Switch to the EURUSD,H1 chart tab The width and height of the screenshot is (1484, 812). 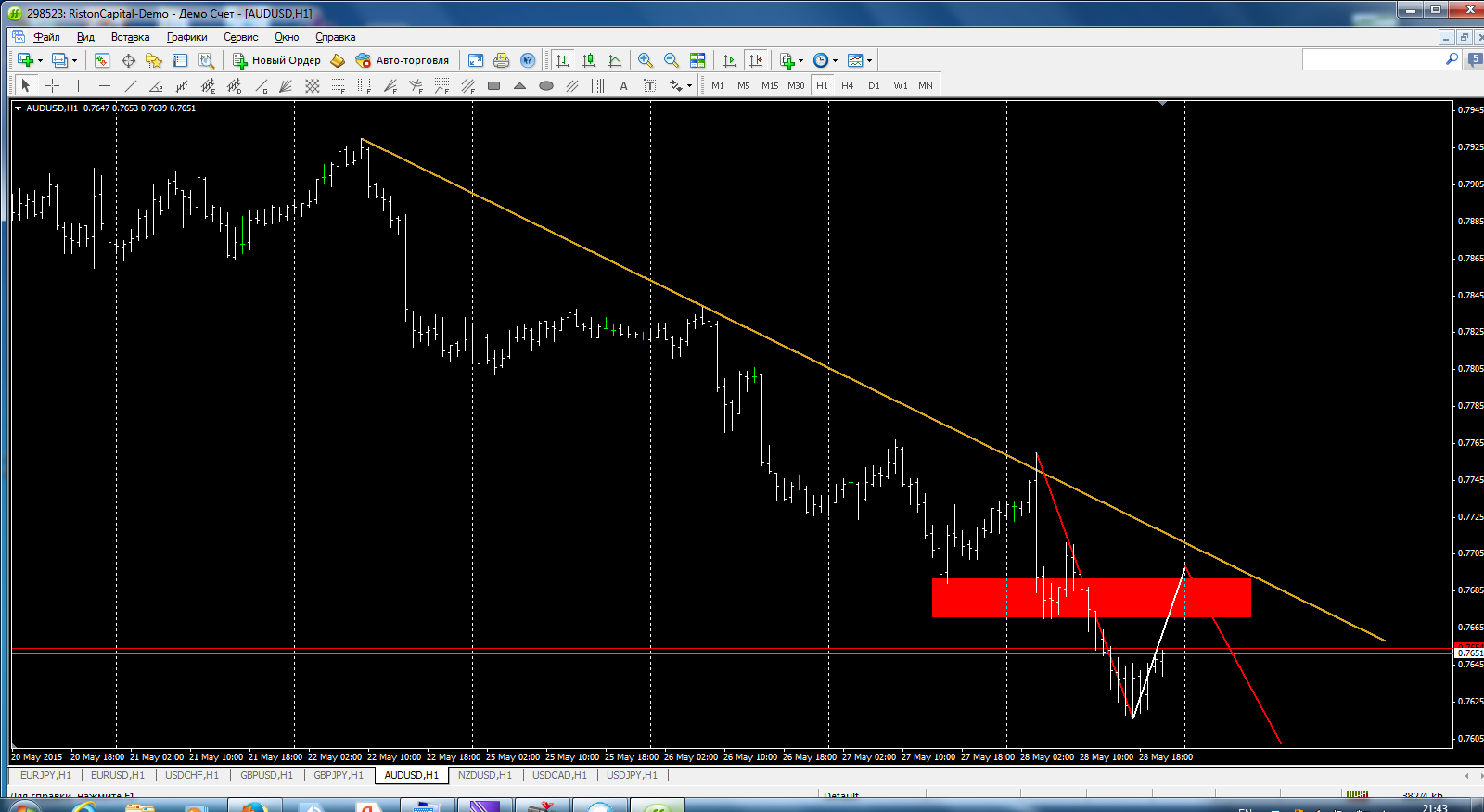coord(118,775)
